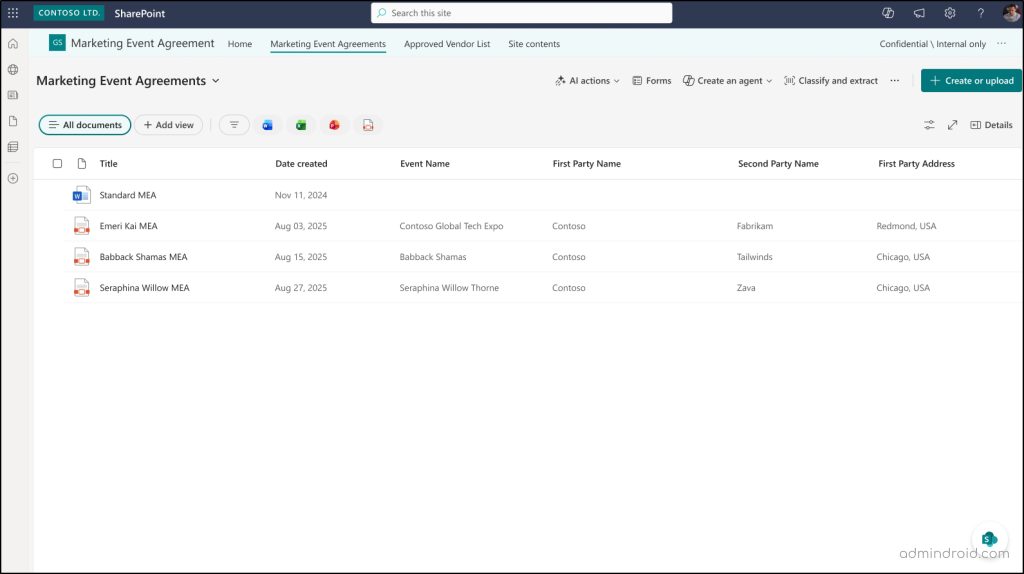Expand content with the diagonal arrows icon
Screen dimensions: 1024x574
click(953, 125)
